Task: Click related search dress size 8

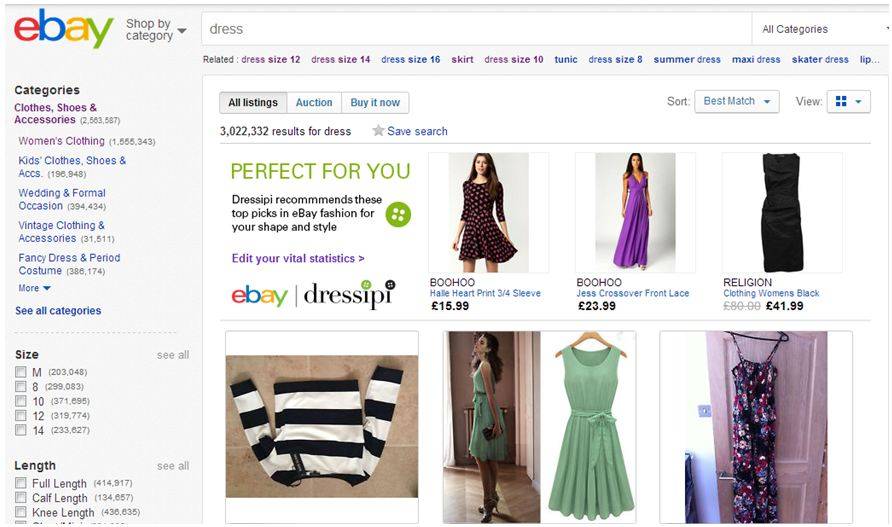Action: point(616,59)
